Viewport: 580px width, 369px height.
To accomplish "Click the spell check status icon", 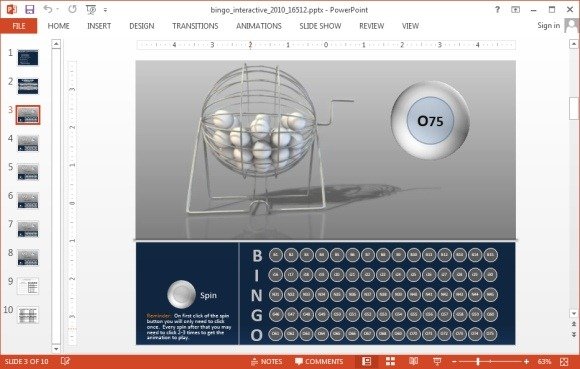I will tap(65, 361).
